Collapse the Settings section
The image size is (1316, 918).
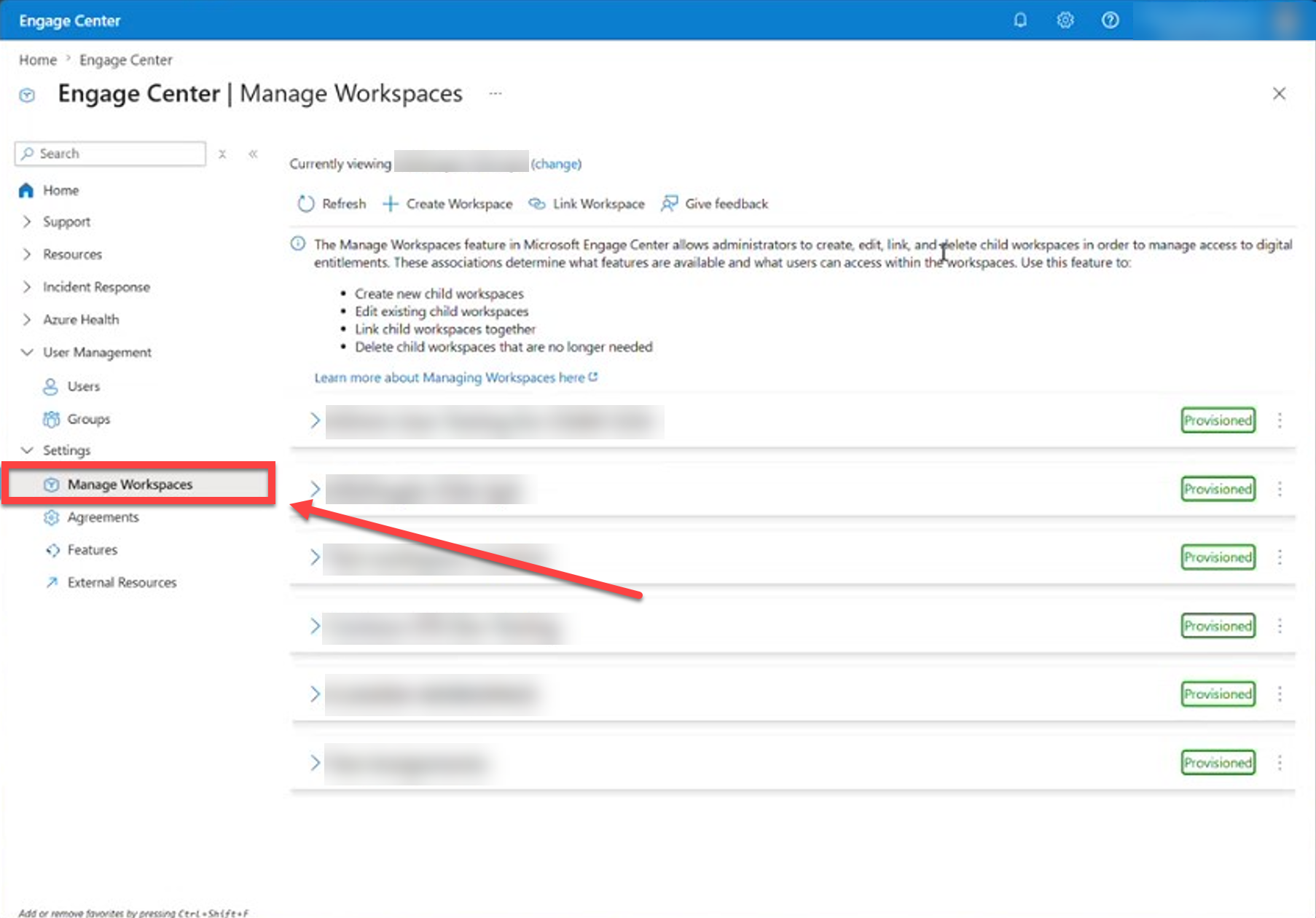tap(27, 450)
